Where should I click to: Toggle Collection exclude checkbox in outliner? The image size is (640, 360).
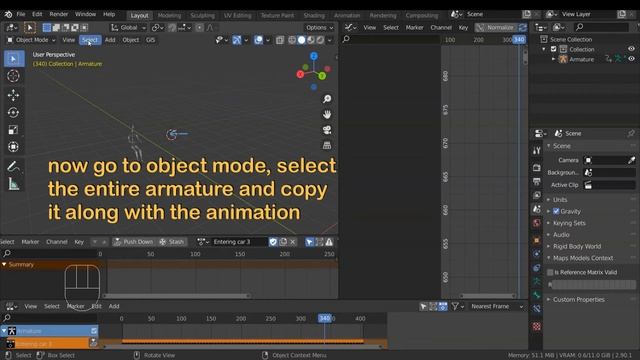coord(553,49)
